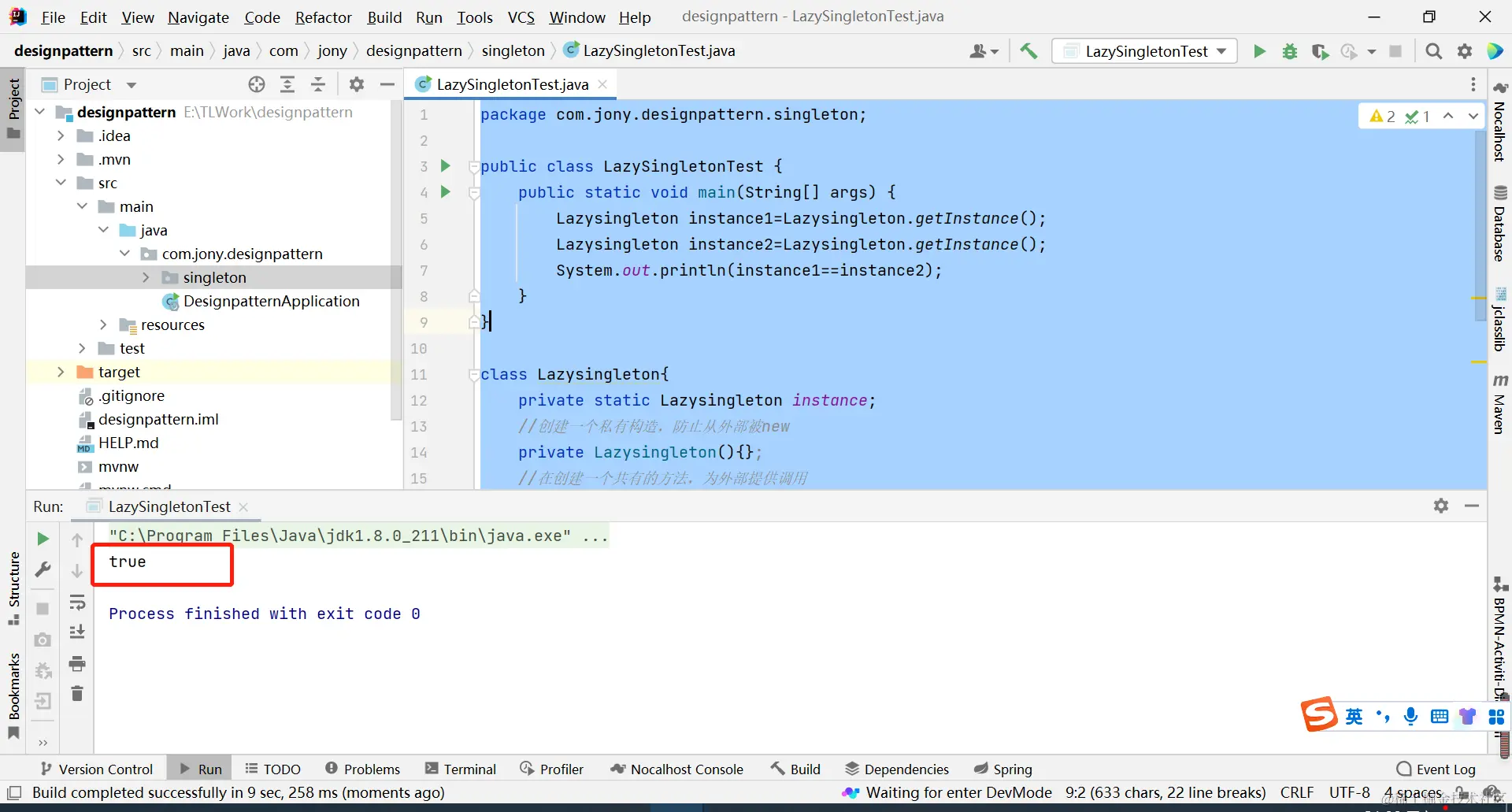Run LazySingletonTest with the green play button
Image resolution: width=1512 pixels, height=812 pixels.
click(1259, 51)
